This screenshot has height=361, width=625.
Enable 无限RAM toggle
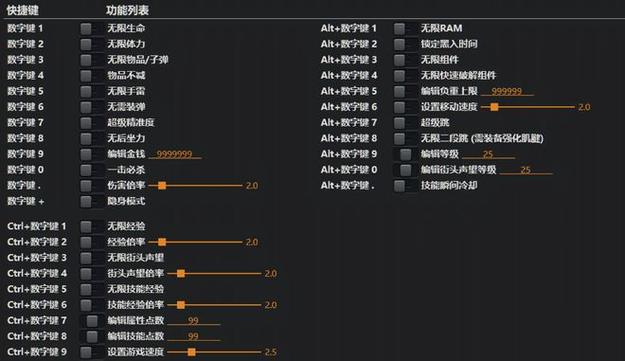pyautogui.click(x=405, y=28)
